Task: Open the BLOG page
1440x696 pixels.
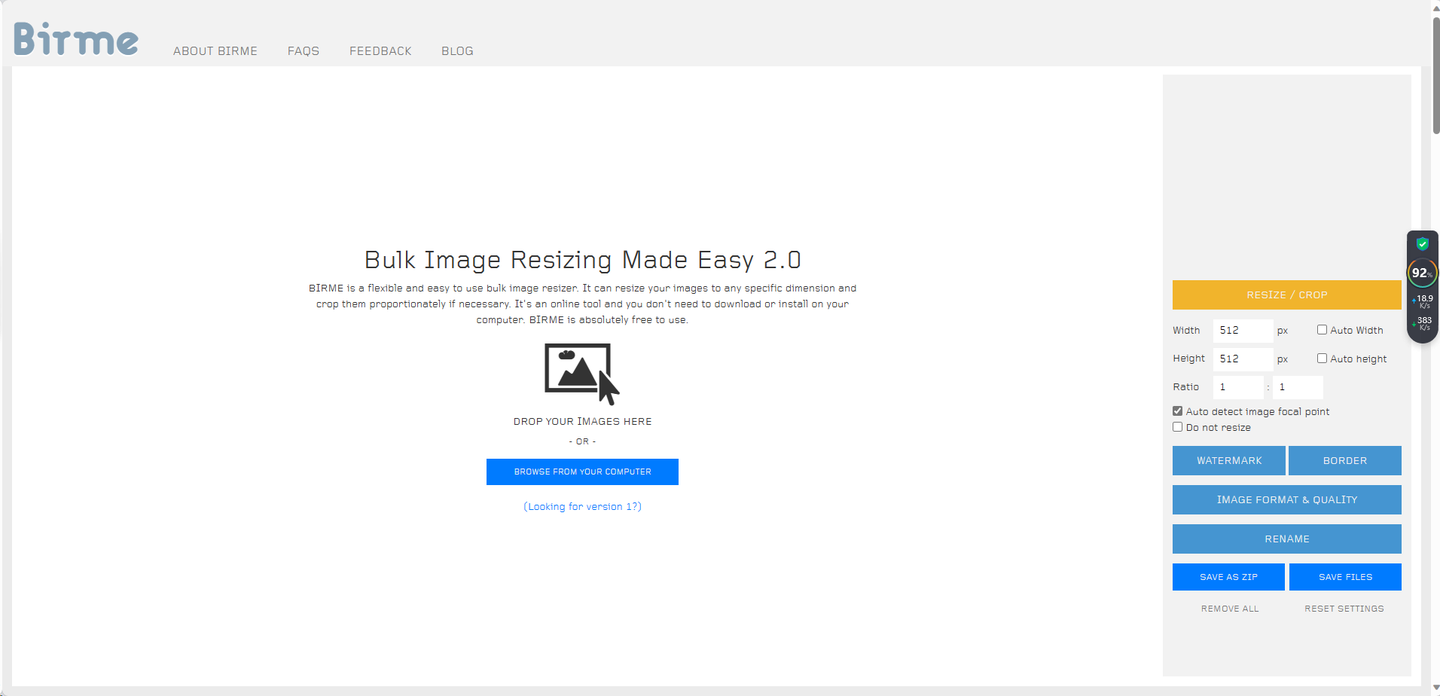Action: point(457,51)
